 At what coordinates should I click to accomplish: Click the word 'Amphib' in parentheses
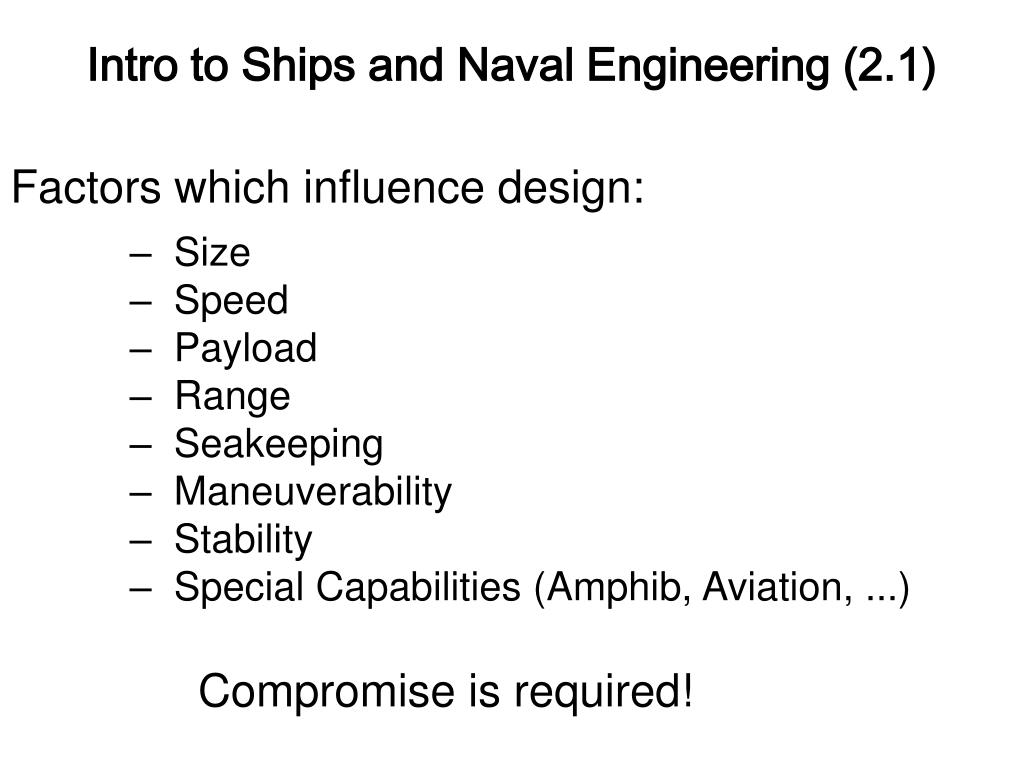[613, 588]
